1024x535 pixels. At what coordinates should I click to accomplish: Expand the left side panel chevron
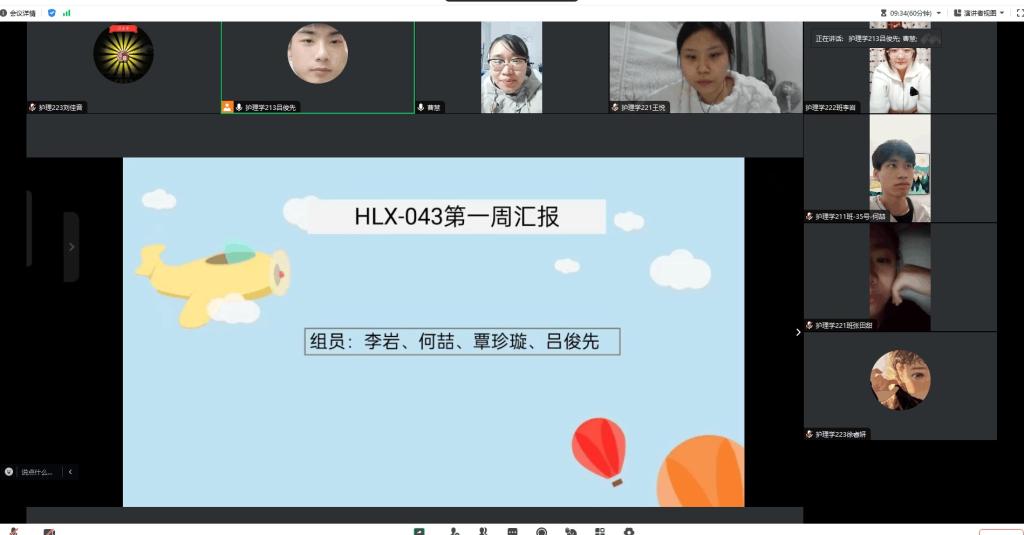[x=71, y=247]
